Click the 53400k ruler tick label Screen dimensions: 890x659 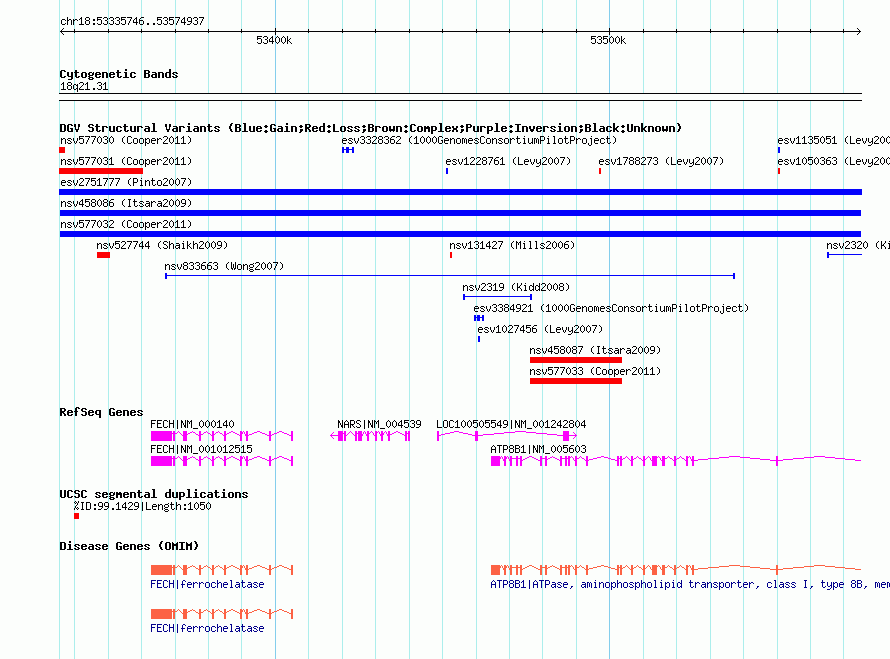click(x=274, y=40)
